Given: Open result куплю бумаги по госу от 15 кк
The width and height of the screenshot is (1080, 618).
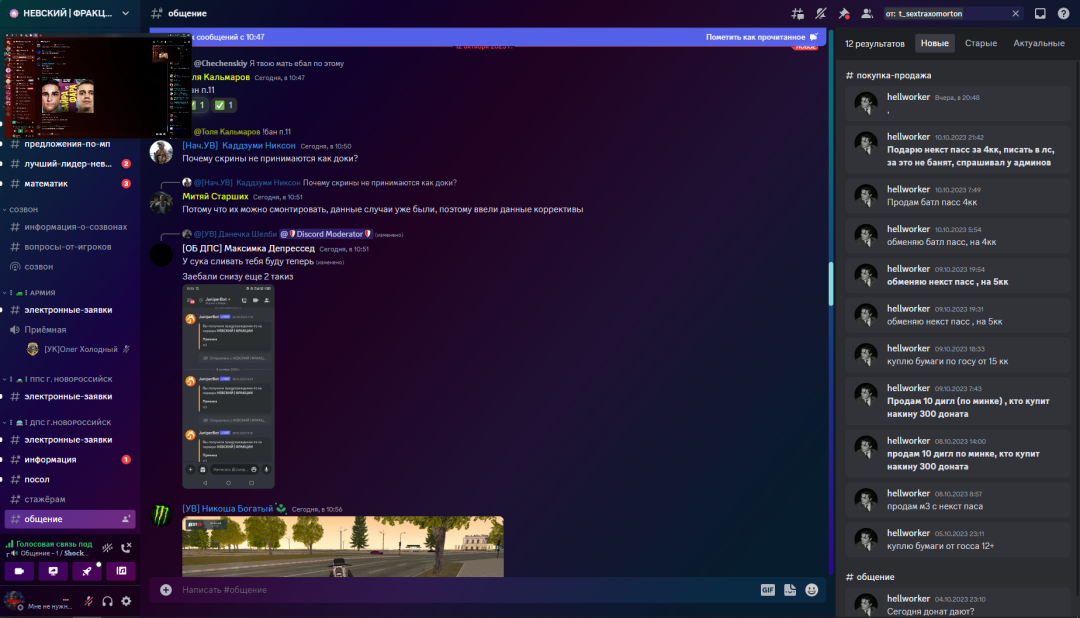Looking at the screenshot, I should [959, 355].
